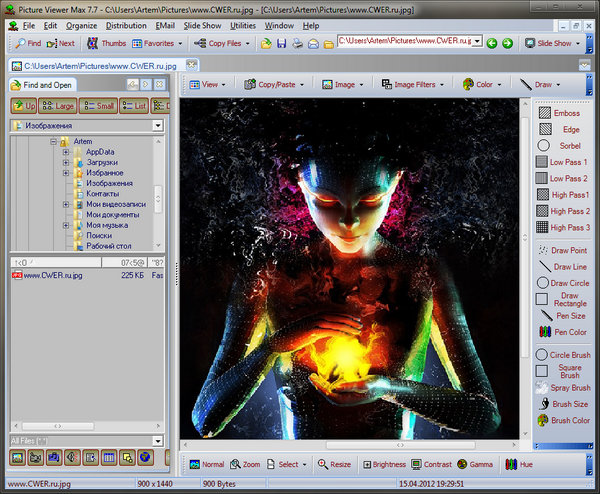
Task: Select the Контакты folder in tree
Action: pyautogui.click(x=103, y=194)
